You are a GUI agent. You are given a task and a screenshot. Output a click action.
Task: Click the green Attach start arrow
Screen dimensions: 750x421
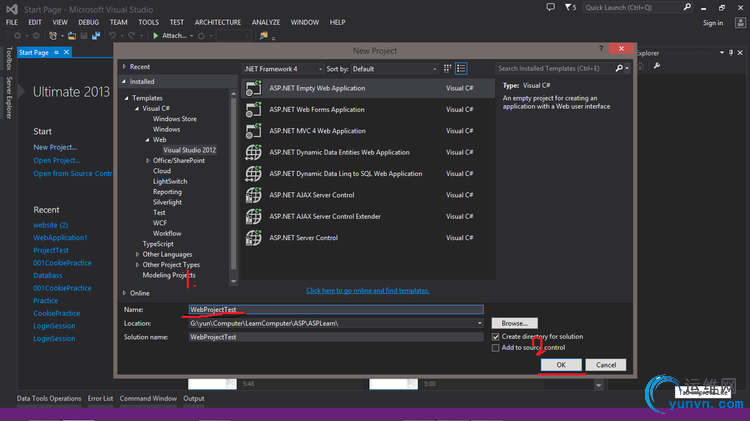coord(155,36)
